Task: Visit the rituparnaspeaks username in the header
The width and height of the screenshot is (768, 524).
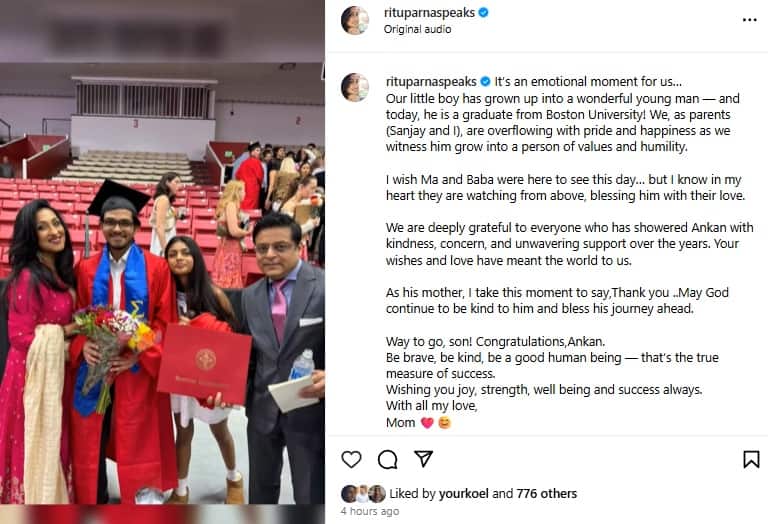Action: coord(429,13)
